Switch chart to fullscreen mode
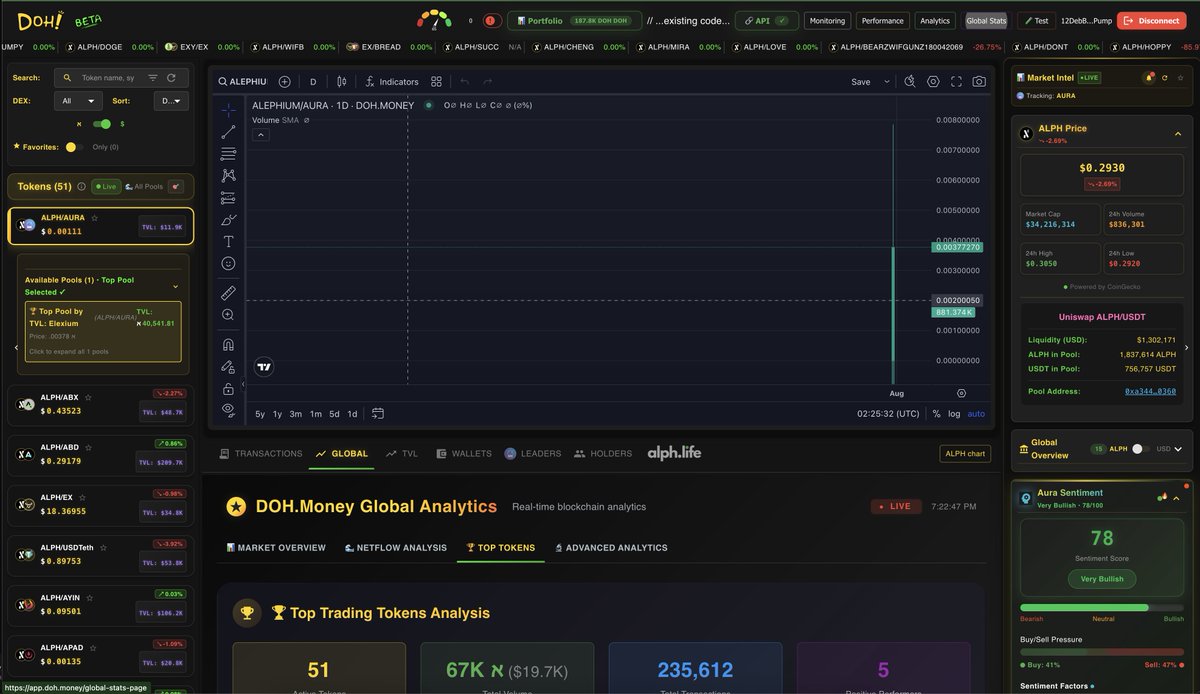 (x=956, y=82)
